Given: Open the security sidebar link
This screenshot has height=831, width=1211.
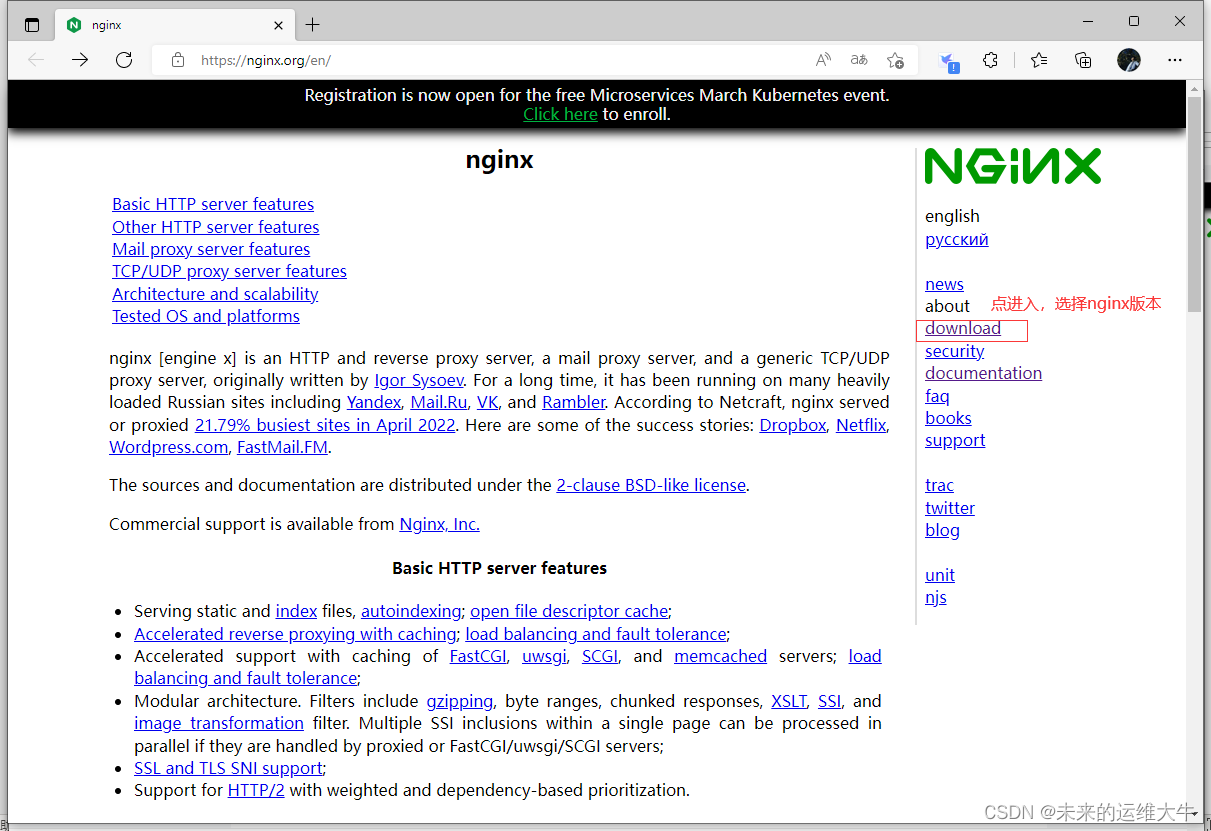Looking at the screenshot, I should [x=954, y=351].
